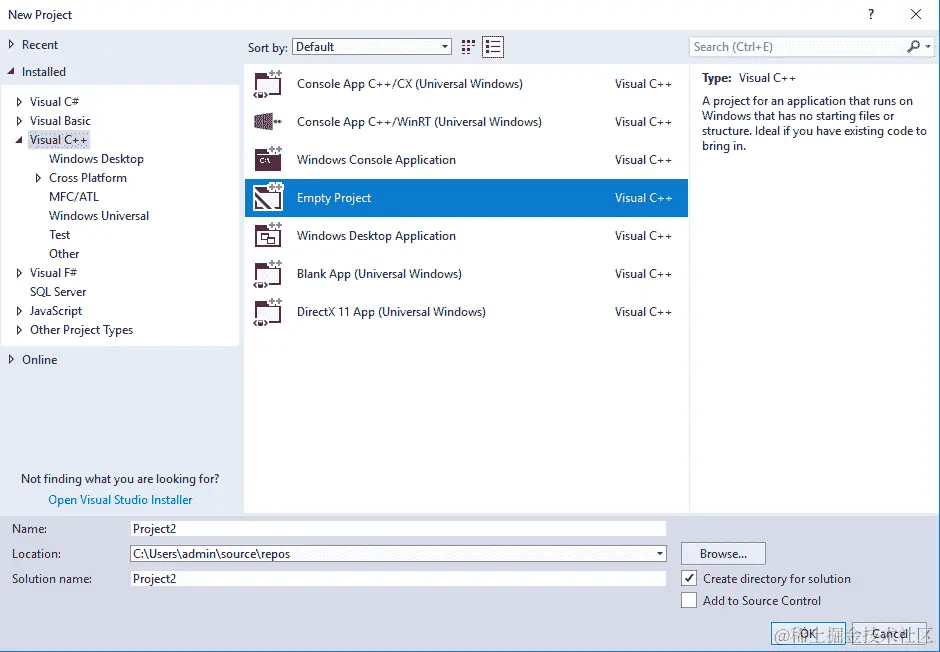The height and width of the screenshot is (652, 940).
Task: Click the Console App C++/CX template icon
Action: (x=268, y=84)
